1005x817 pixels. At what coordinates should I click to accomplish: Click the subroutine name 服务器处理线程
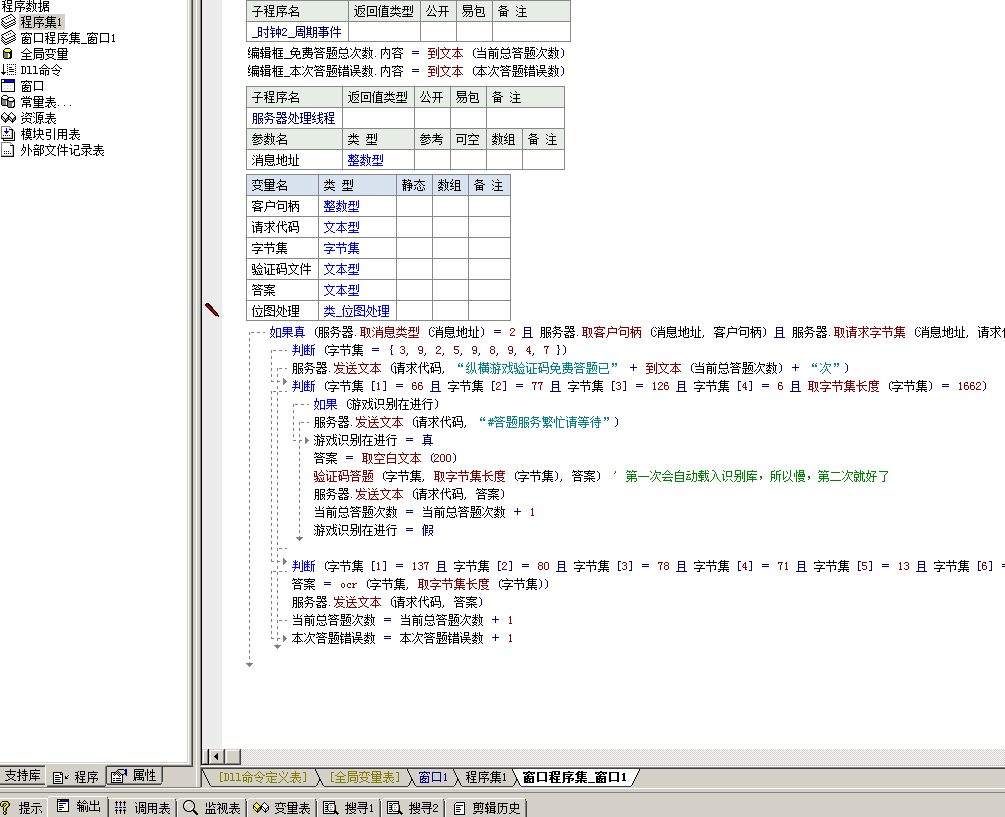pos(294,118)
